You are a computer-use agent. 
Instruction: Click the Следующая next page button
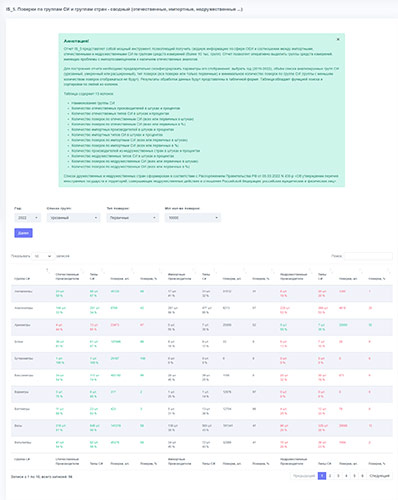coord(379,476)
